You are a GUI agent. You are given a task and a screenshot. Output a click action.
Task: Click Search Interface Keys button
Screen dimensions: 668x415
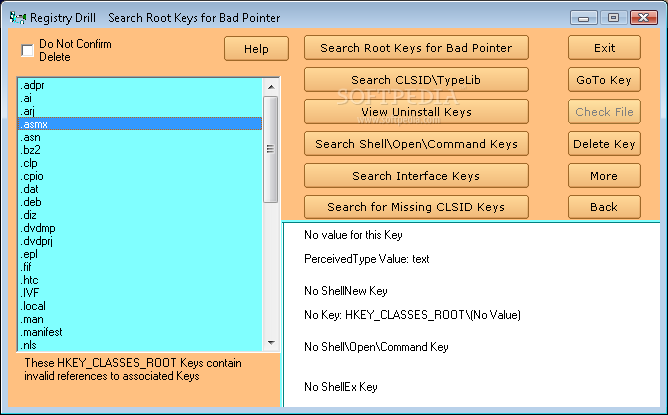pos(416,176)
